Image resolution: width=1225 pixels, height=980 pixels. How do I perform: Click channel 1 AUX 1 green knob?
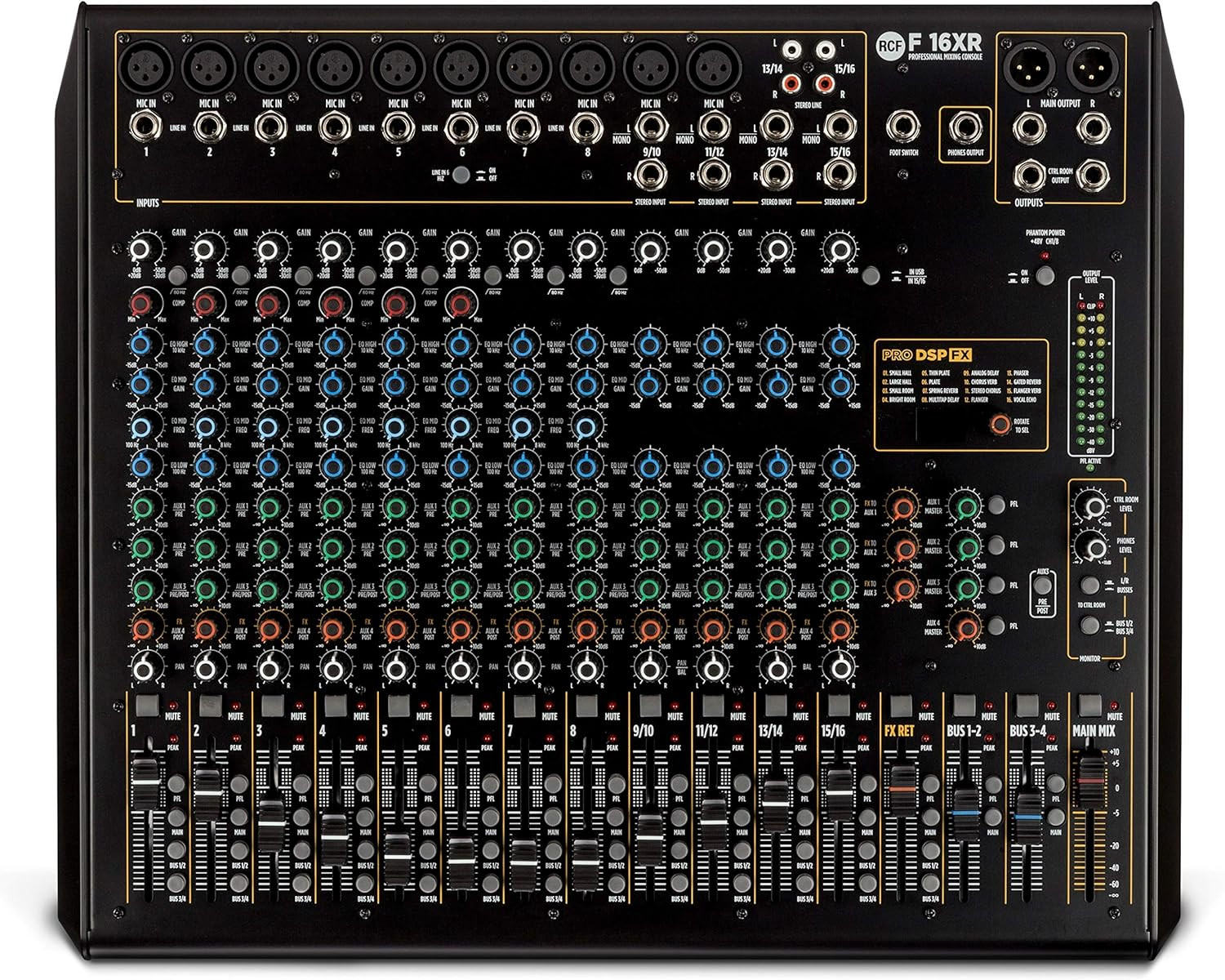143,508
